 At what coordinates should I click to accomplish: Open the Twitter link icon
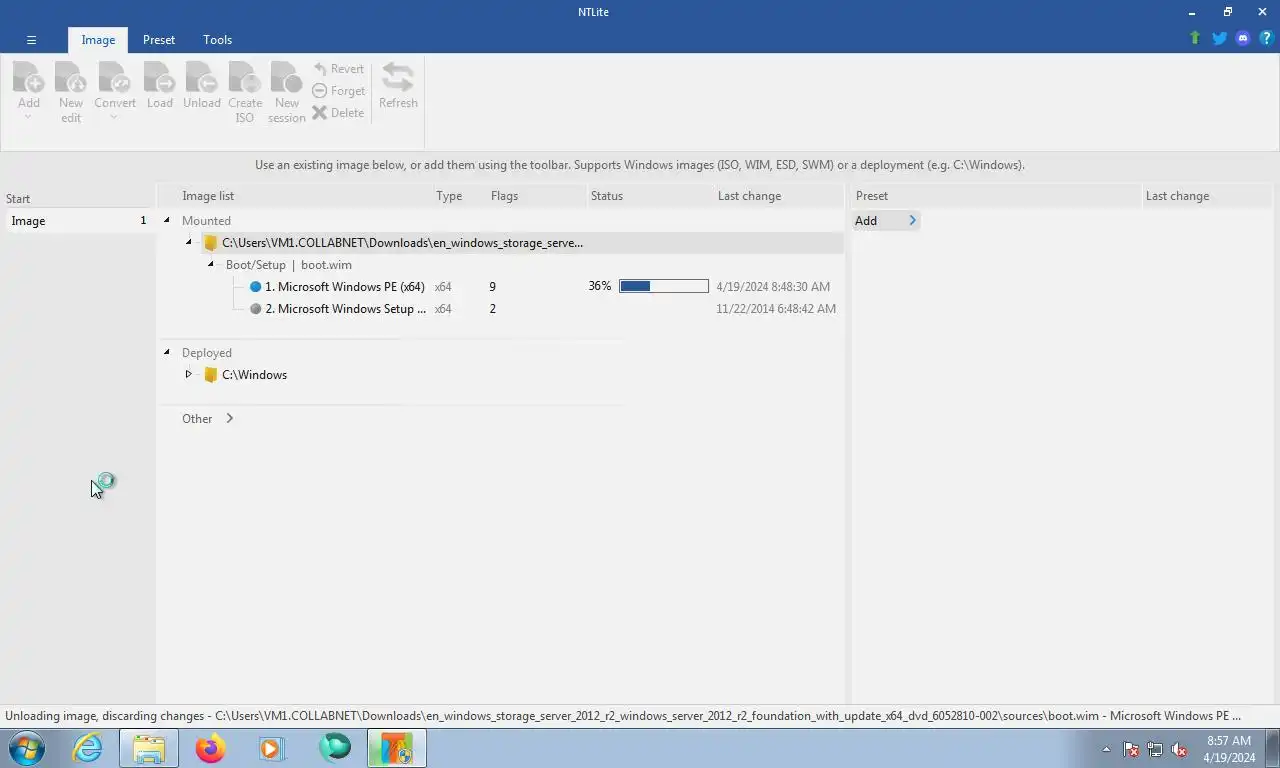(1219, 38)
